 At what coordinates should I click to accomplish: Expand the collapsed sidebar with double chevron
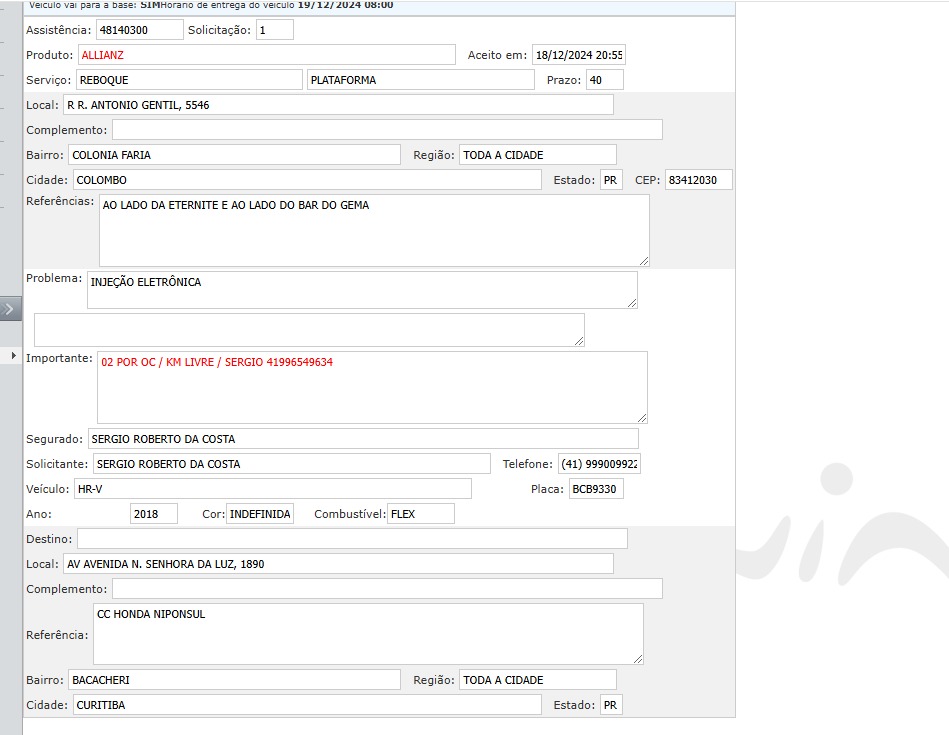click(10, 309)
